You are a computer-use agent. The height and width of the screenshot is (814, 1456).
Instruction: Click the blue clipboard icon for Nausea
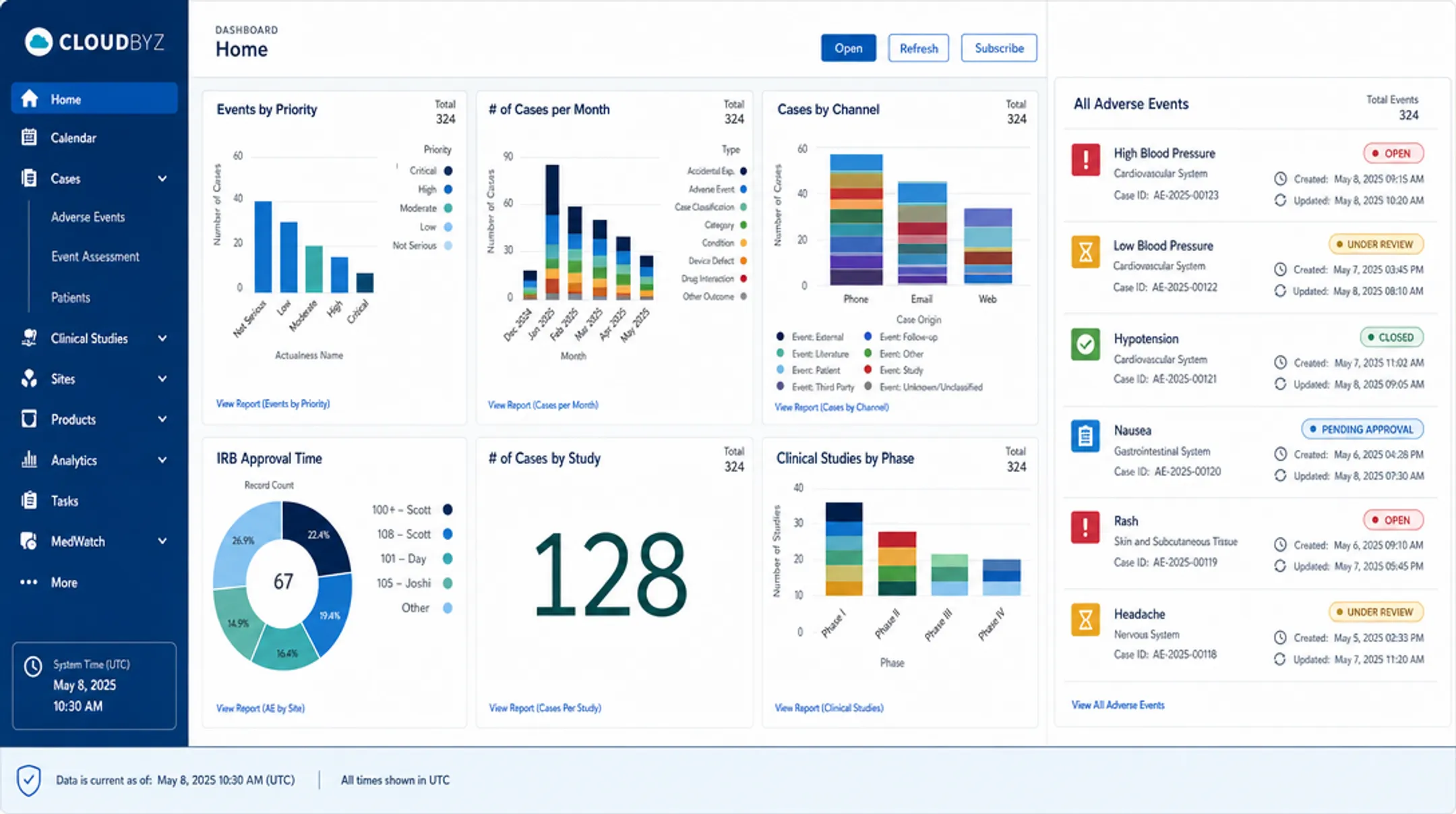click(1085, 436)
